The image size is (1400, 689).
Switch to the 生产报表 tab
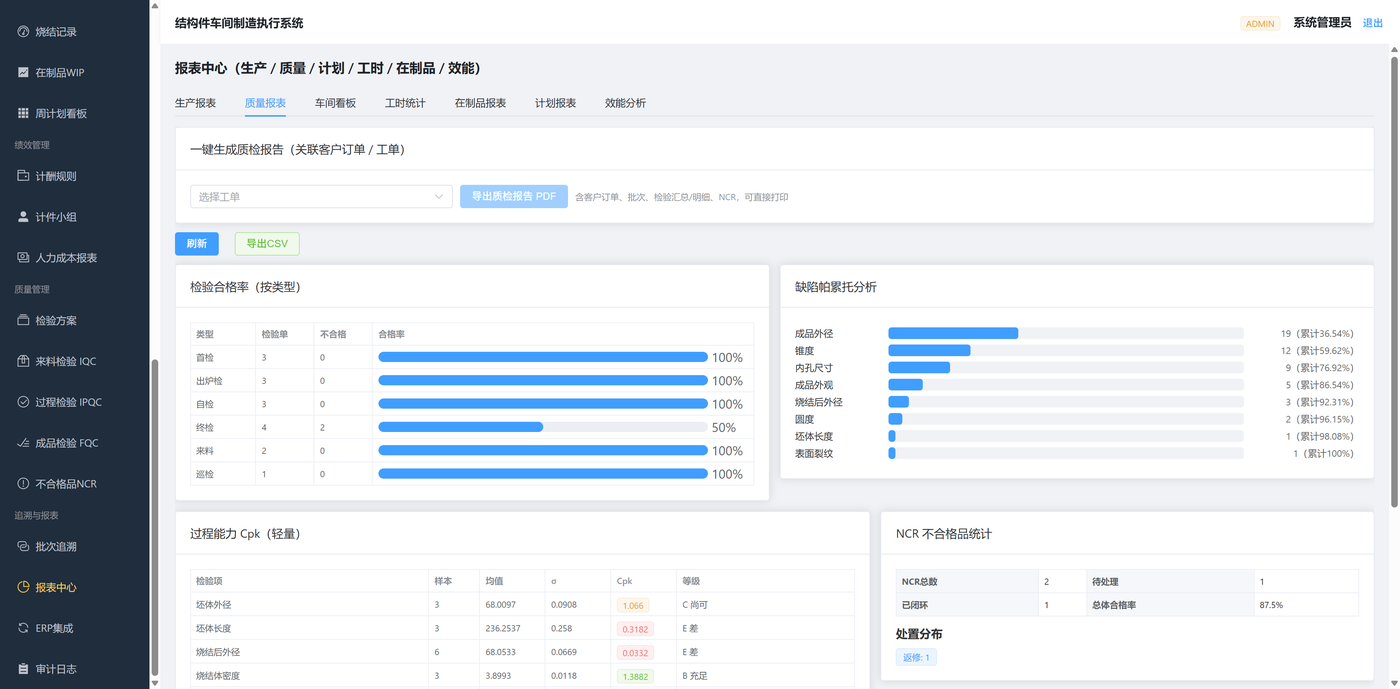pyautogui.click(x=195, y=103)
